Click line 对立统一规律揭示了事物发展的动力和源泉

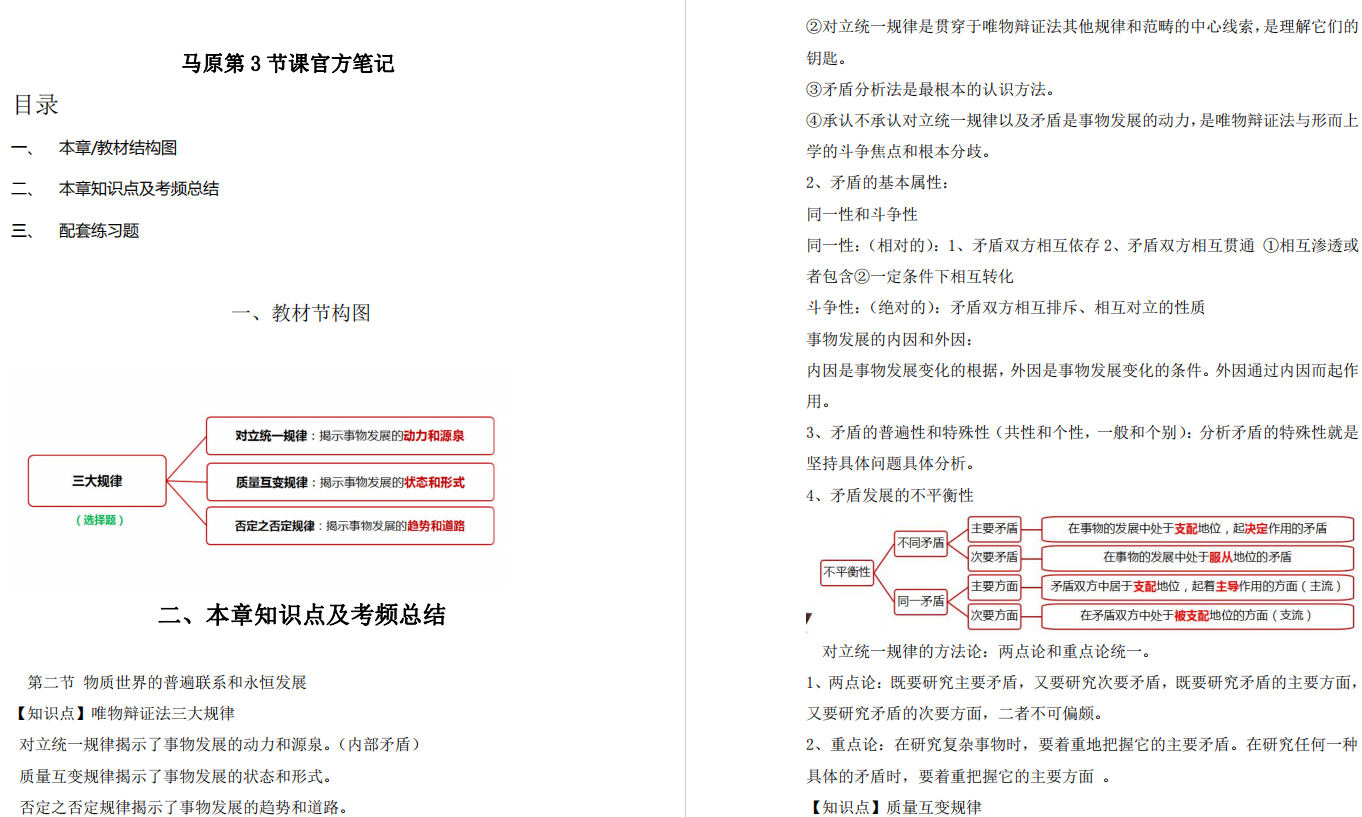[220, 745]
